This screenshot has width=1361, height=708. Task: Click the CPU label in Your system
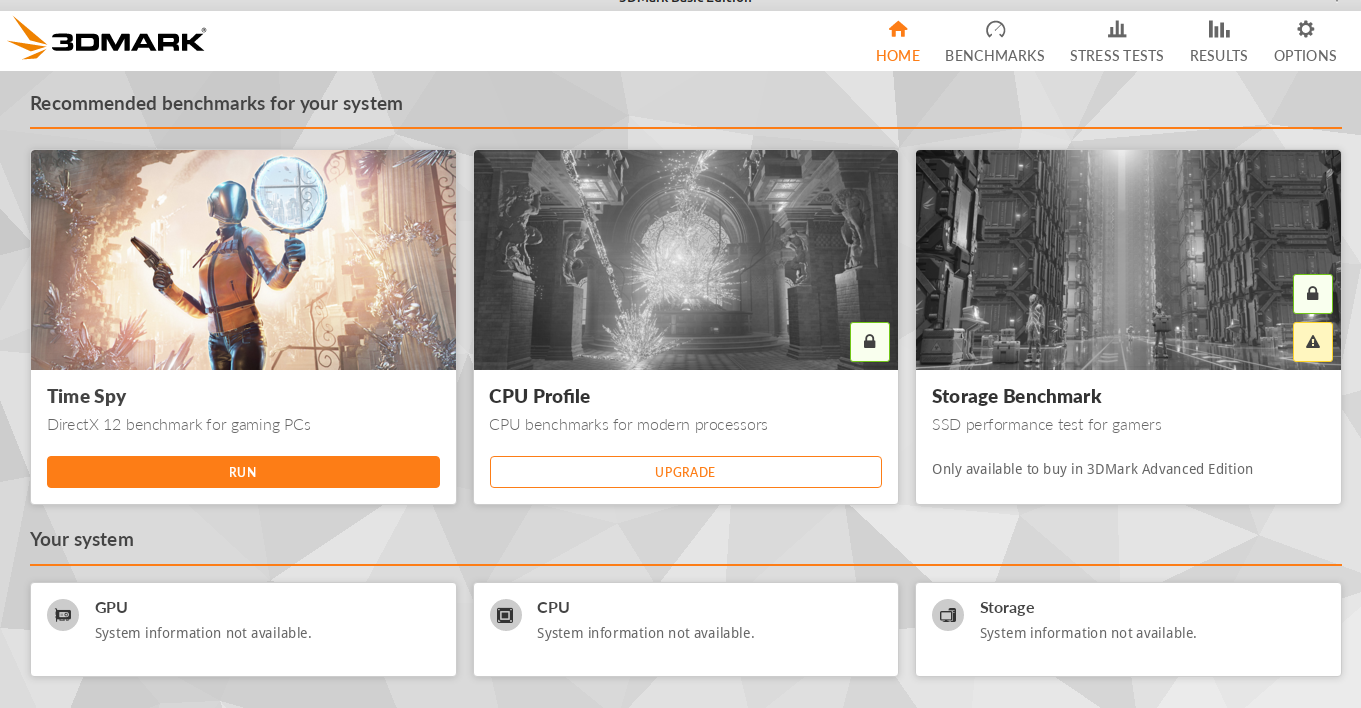pyautogui.click(x=553, y=607)
